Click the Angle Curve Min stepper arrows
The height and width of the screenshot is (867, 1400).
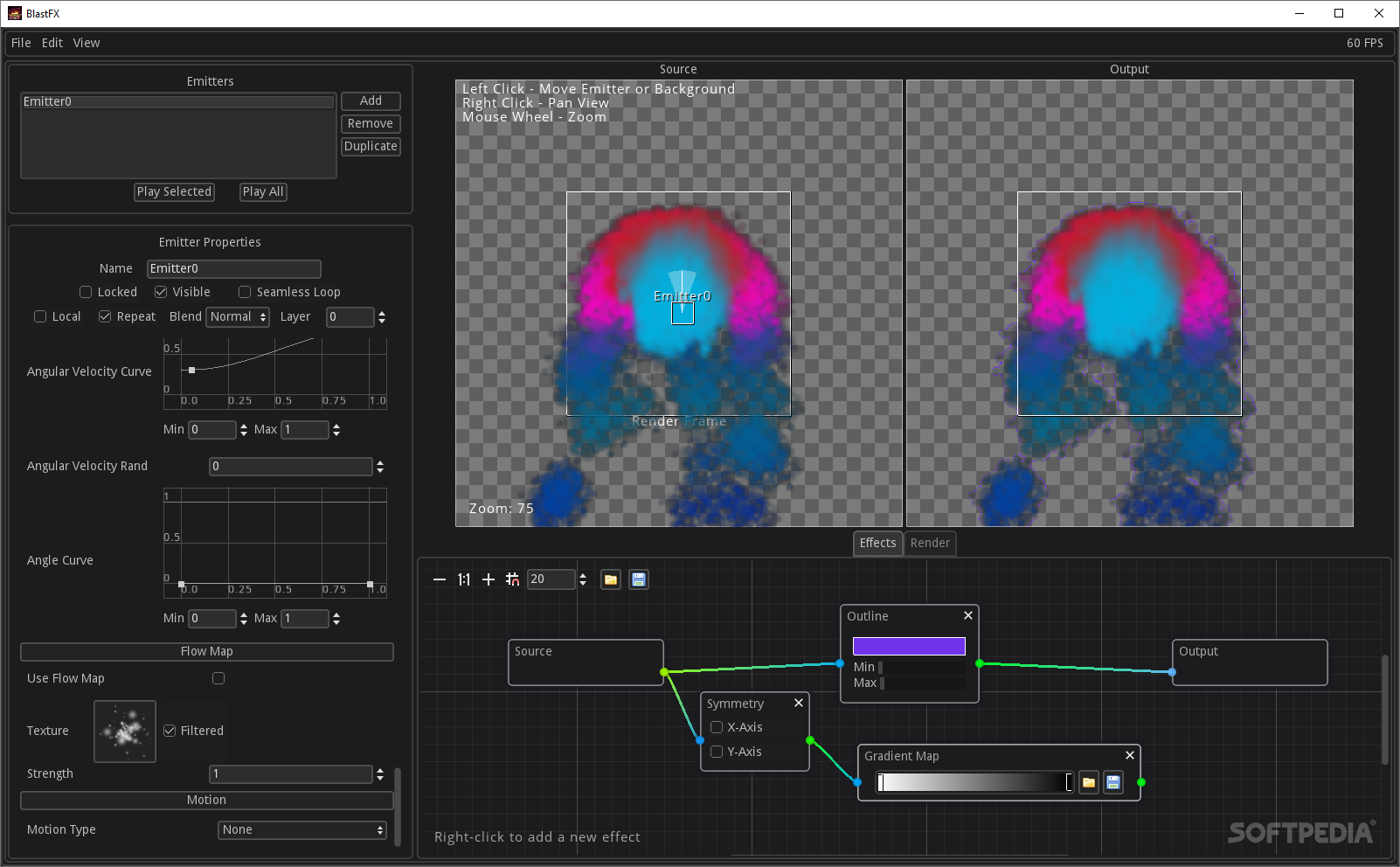click(244, 619)
